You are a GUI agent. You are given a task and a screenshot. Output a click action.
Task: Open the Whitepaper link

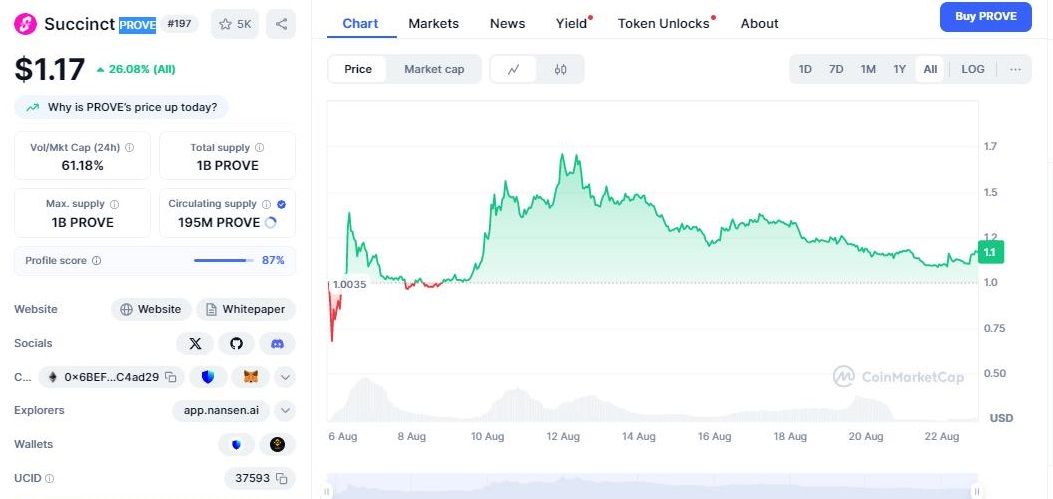click(246, 310)
